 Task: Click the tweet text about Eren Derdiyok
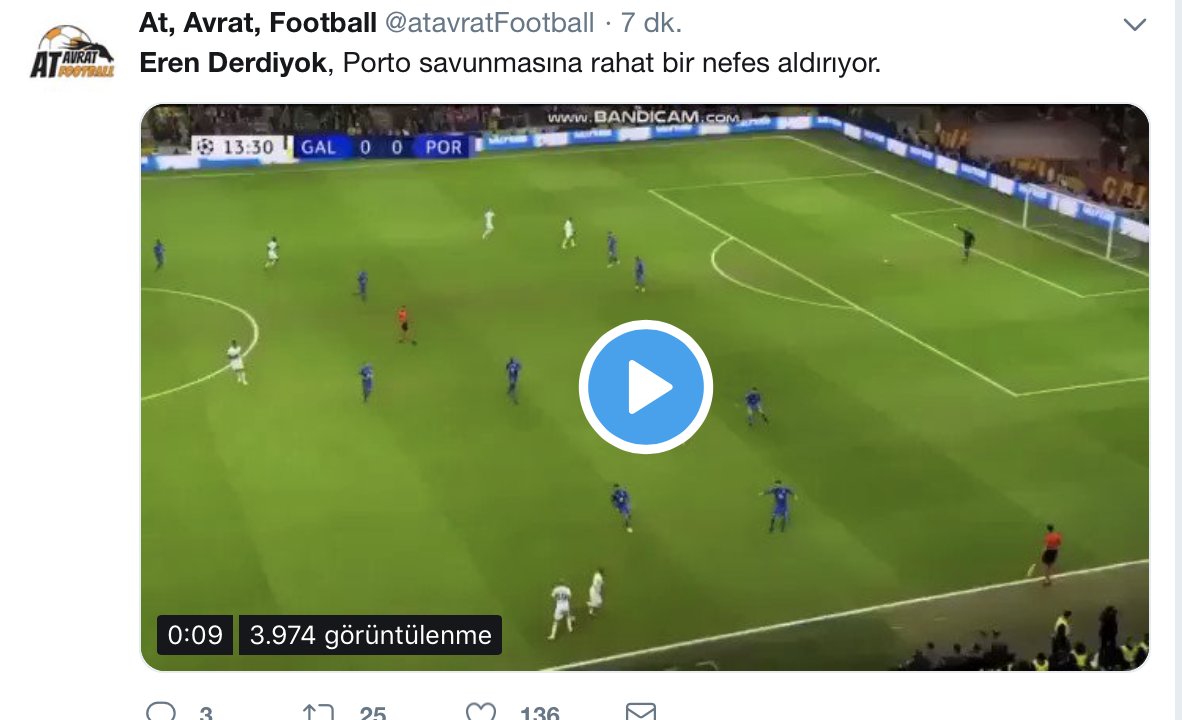pos(510,63)
